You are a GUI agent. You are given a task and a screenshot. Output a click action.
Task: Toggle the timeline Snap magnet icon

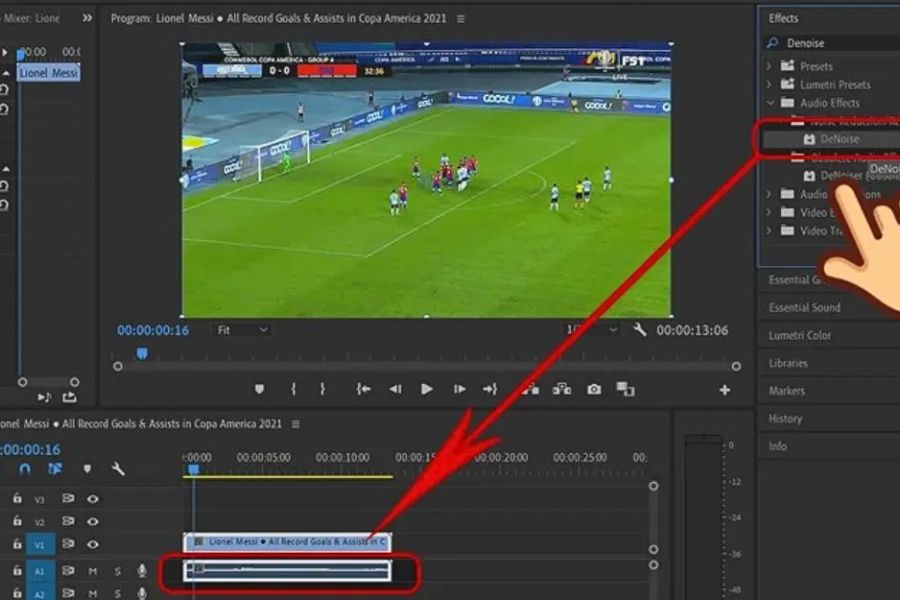coord(25,468)
